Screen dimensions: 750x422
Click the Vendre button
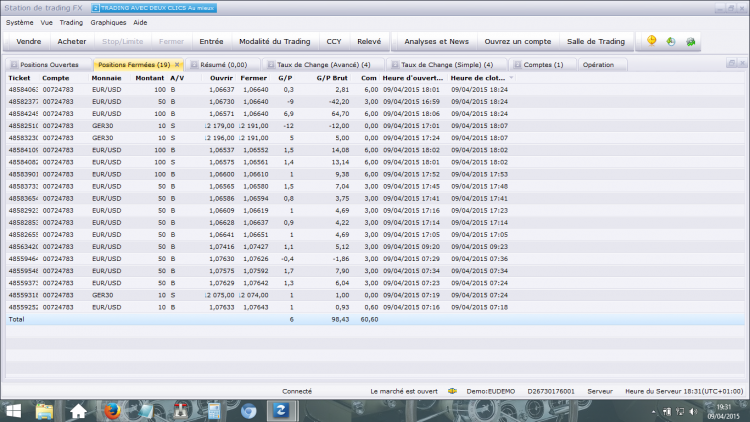pos(29,42)
